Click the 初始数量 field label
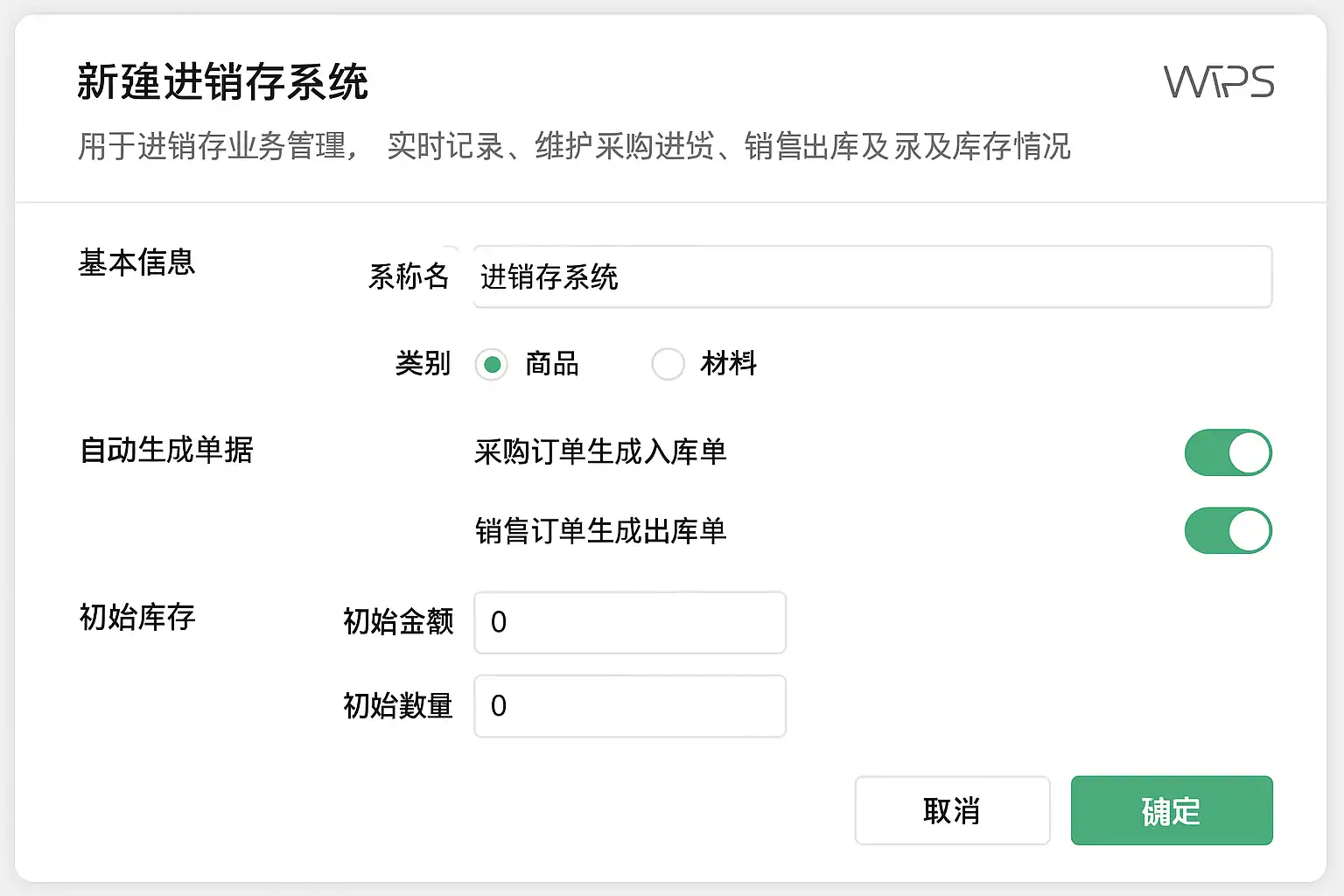This screenshot has height=896, width=1344. coord(398,706)
